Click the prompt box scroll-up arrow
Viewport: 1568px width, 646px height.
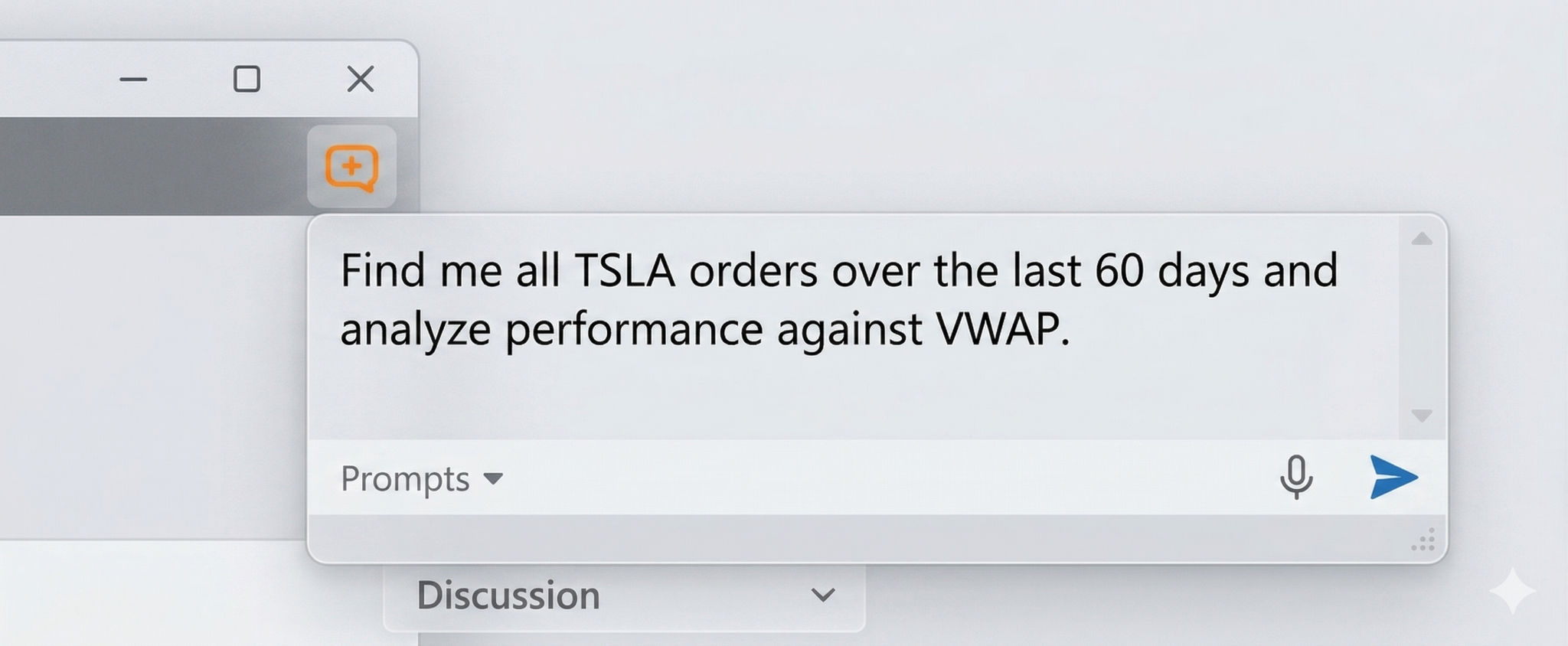pos(1422,240)
